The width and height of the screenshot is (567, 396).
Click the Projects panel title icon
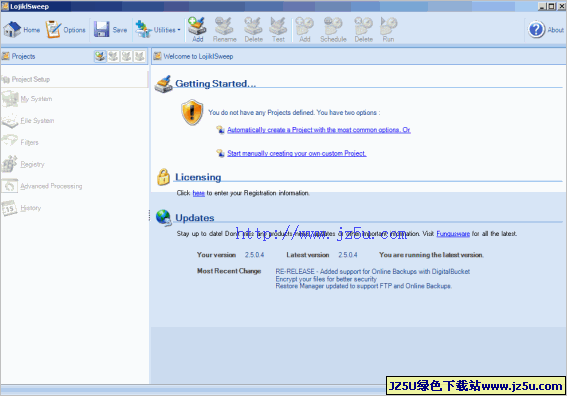5,56
